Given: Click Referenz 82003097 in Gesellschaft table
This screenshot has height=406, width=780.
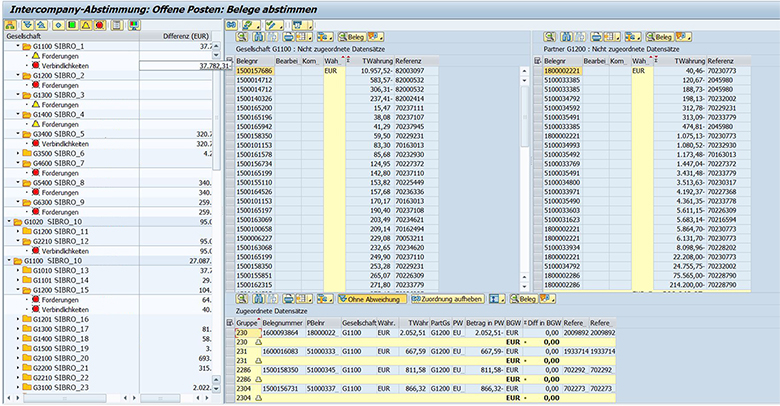Looking at the screenshot, I should [416, 71].
